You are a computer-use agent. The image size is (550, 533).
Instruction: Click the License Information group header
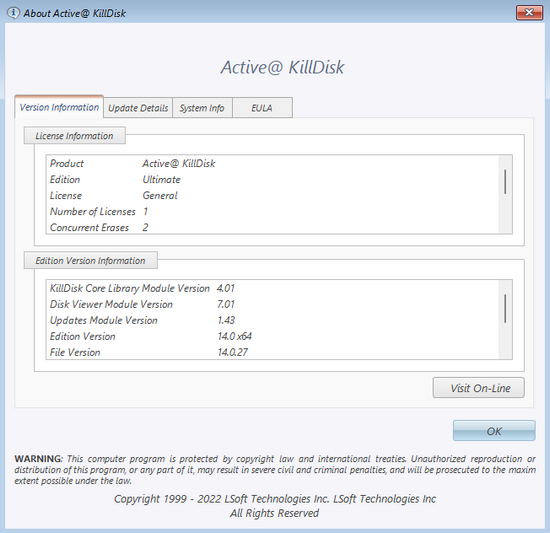click(74, 136)
